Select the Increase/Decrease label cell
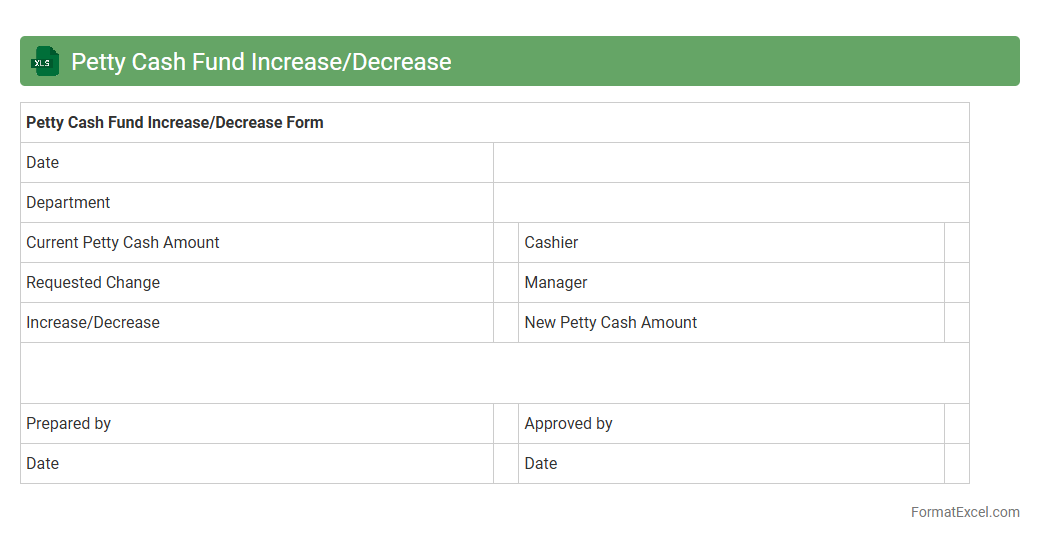 (x=256, y=323)
